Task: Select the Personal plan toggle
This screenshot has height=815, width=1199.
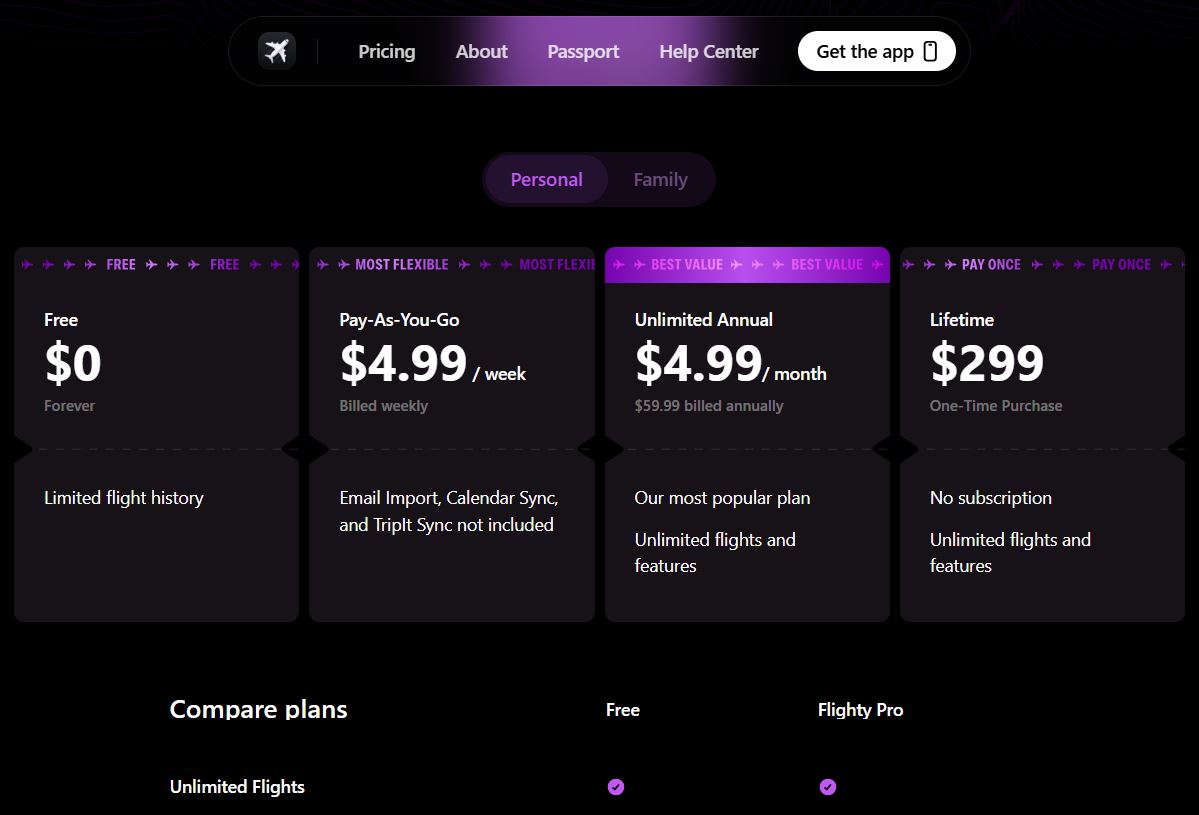Action: coord(547,180)
